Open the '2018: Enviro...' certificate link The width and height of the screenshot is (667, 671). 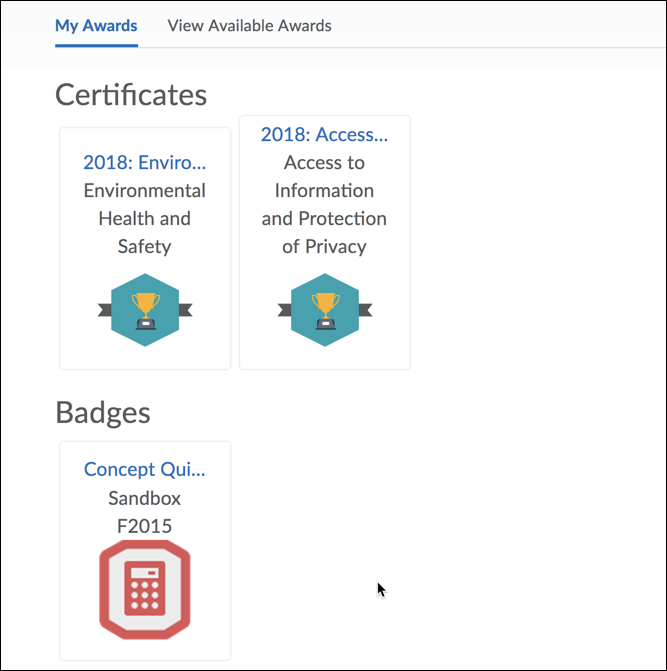pos(145,162)
